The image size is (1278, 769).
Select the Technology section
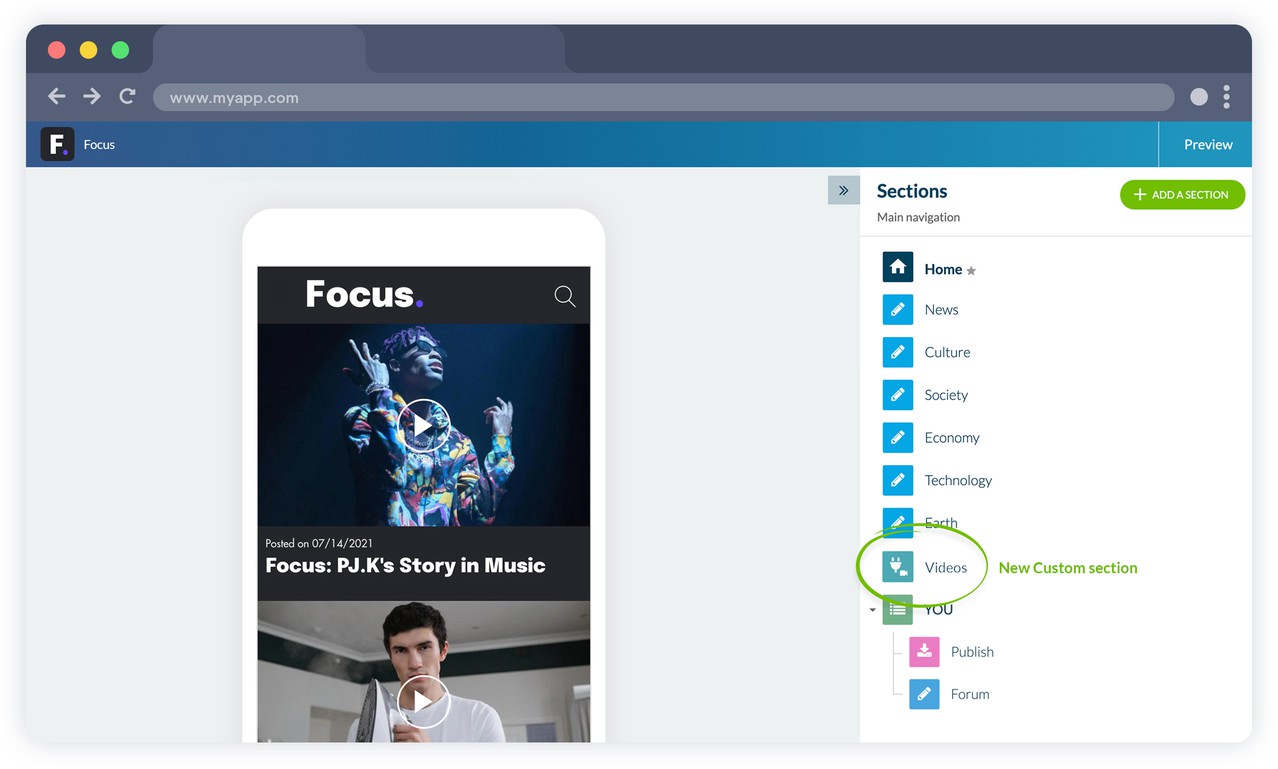[x=957, y=480]
